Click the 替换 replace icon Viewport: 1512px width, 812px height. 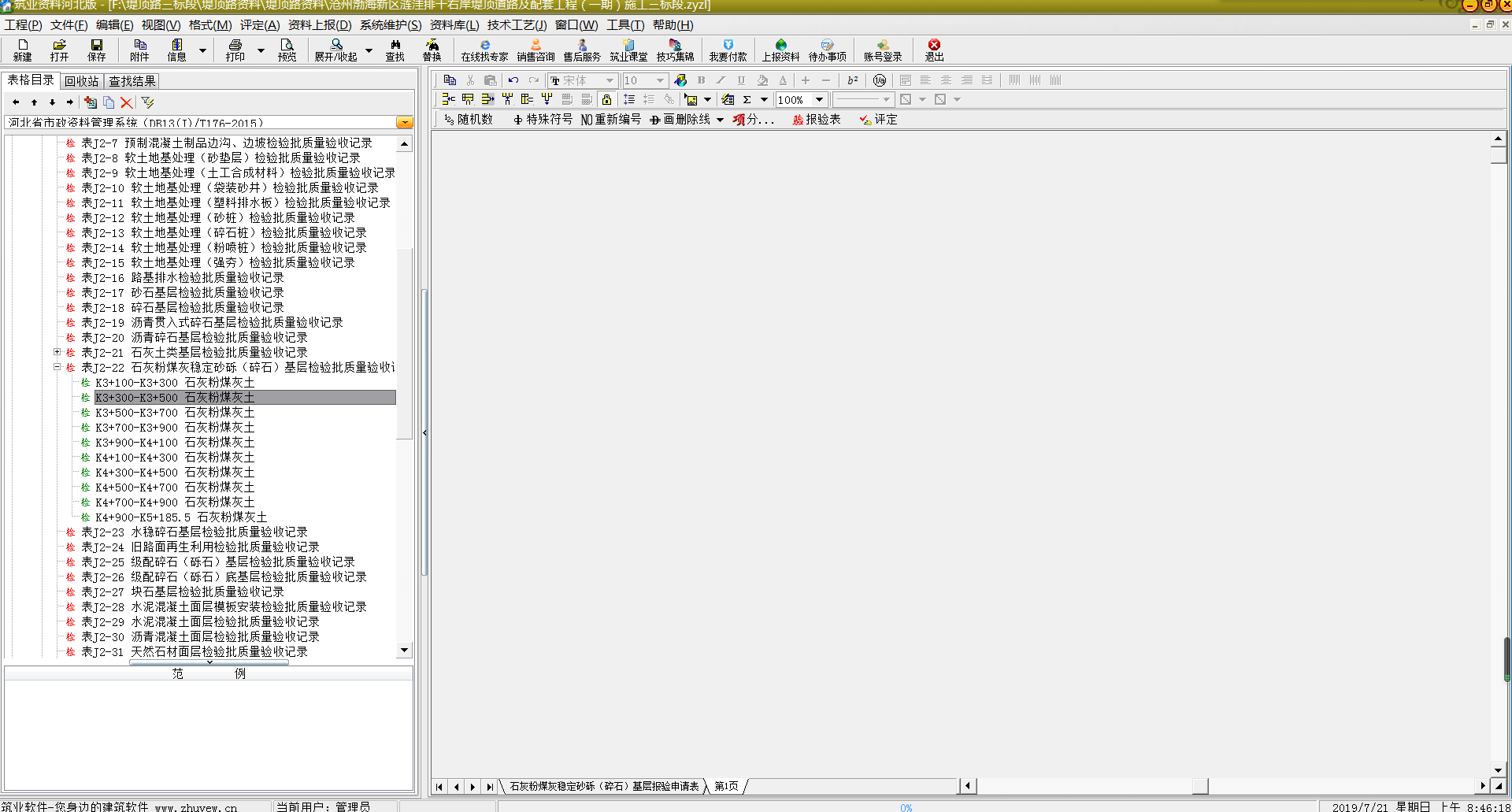[432, 50]
